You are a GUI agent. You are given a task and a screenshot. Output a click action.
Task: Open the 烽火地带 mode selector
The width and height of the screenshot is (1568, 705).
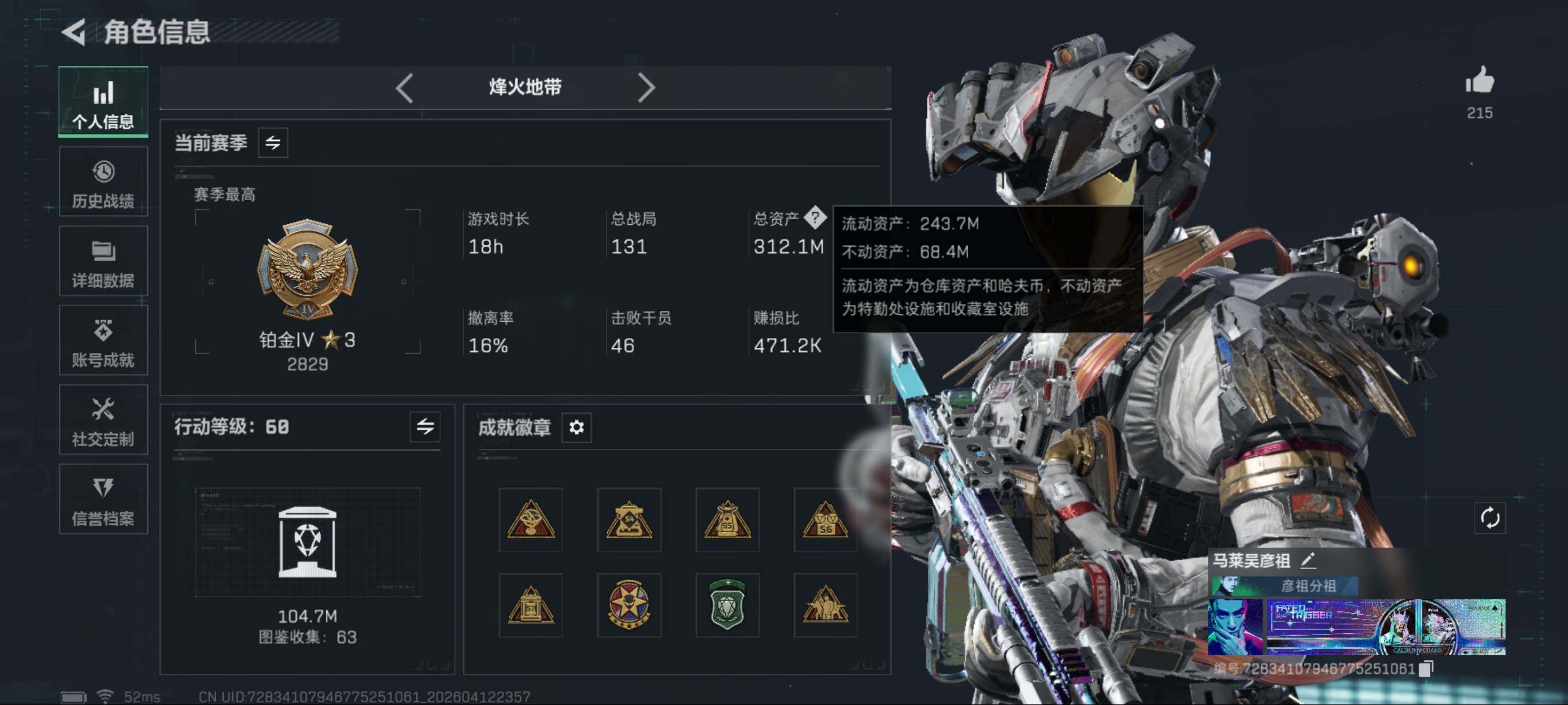(x=525, y=88)
